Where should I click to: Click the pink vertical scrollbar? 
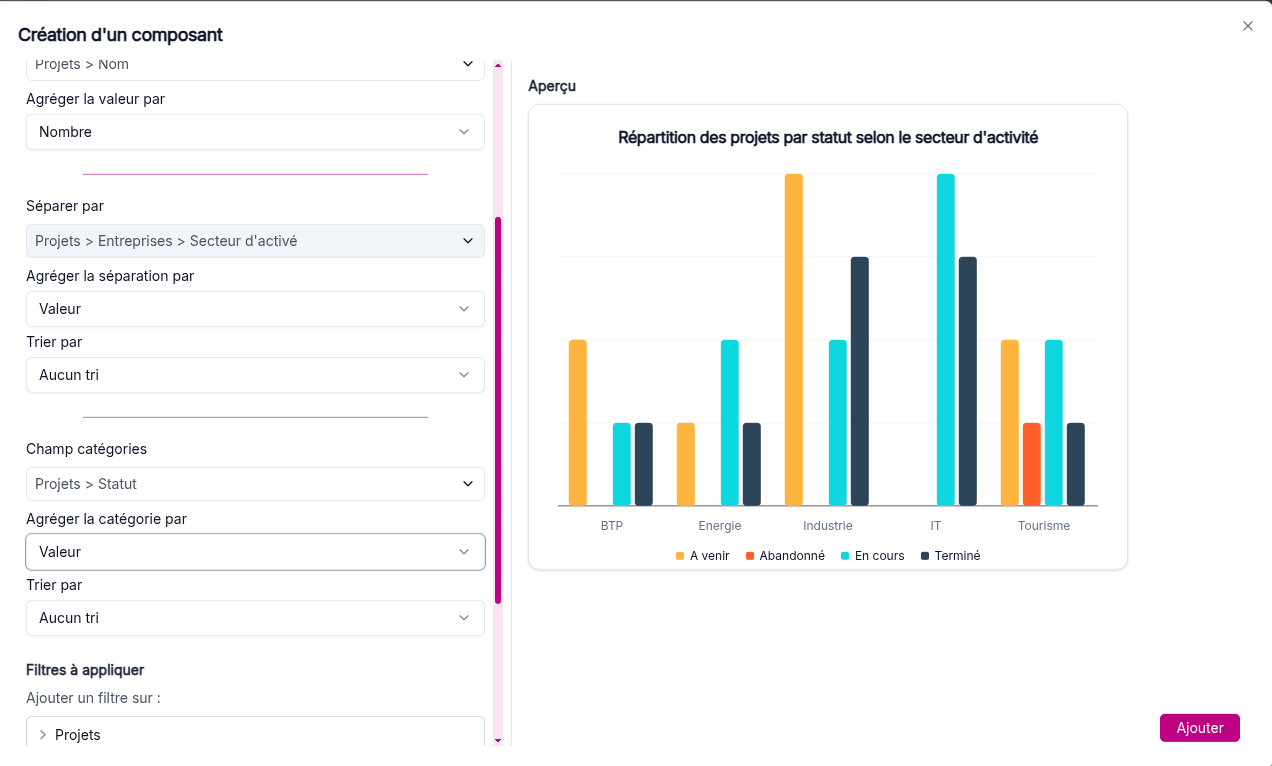497,400
